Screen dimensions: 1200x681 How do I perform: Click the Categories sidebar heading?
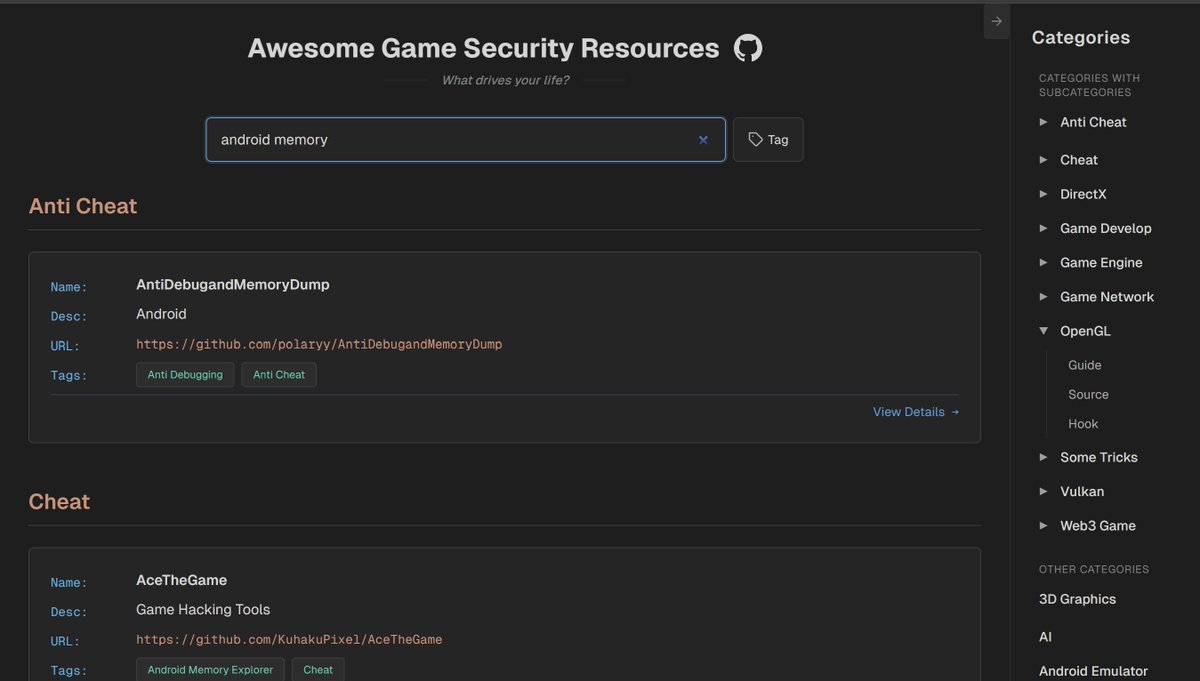(1081, 38)
